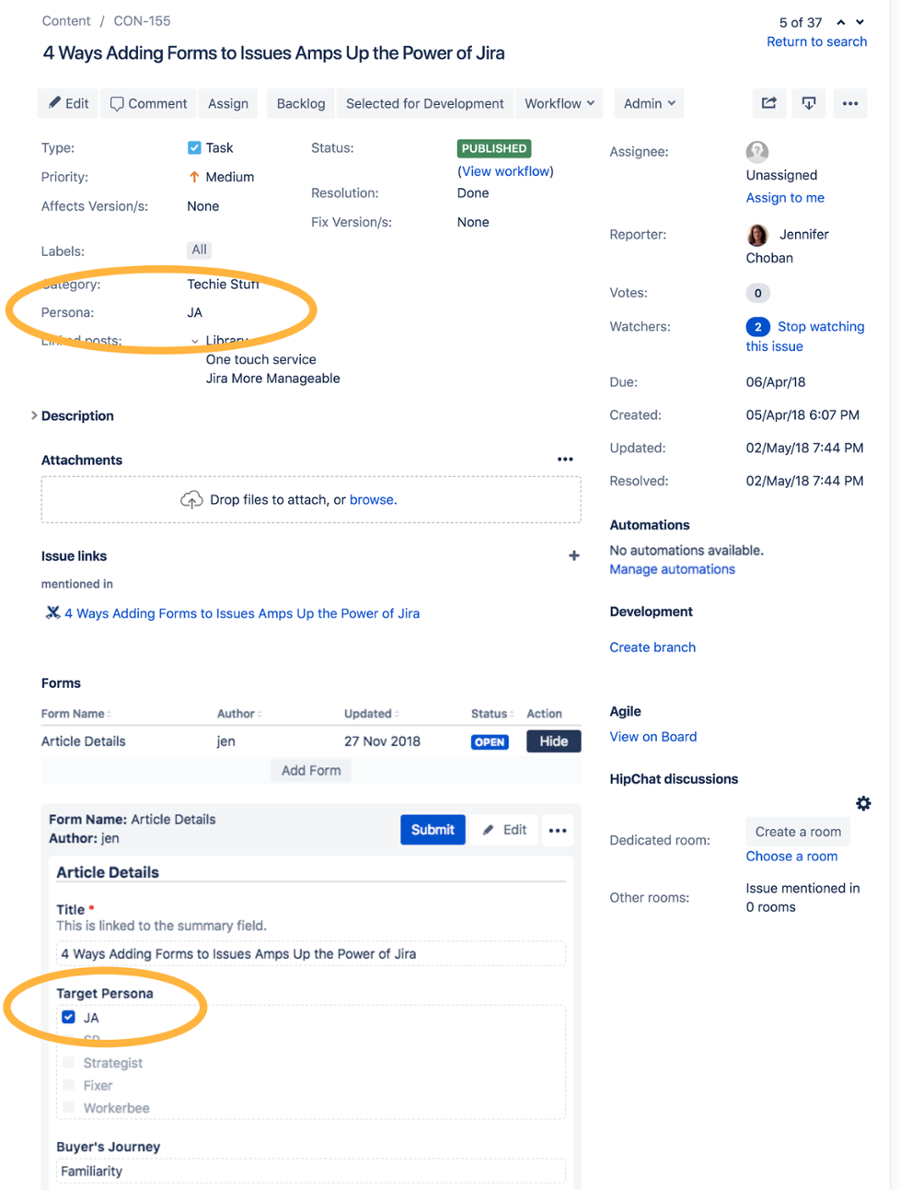Click the watchers count badge
The width and height of the screenshot is (900, 1190).
(x=757, y=326)
